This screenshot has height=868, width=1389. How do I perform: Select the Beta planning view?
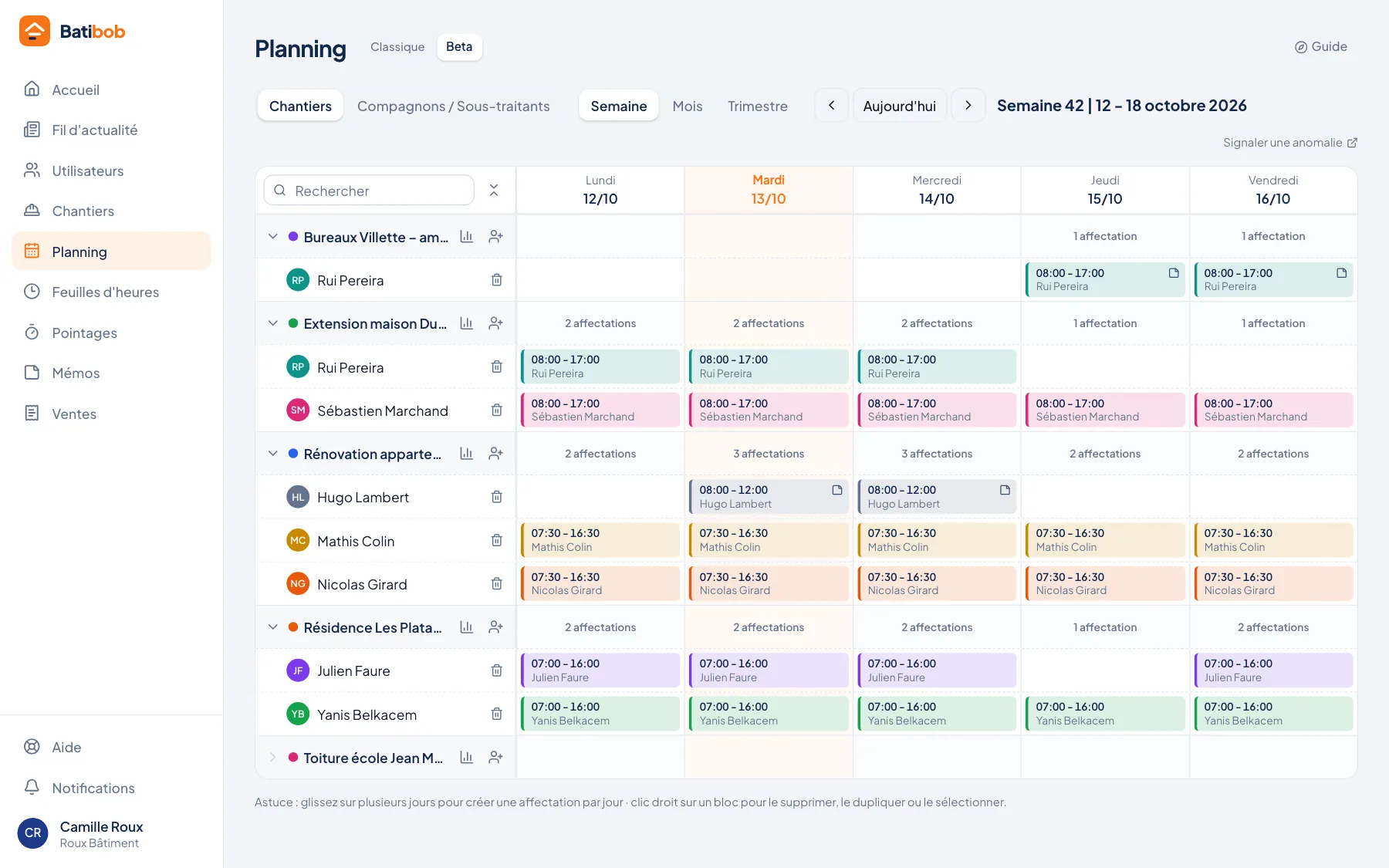click(459, 47)
